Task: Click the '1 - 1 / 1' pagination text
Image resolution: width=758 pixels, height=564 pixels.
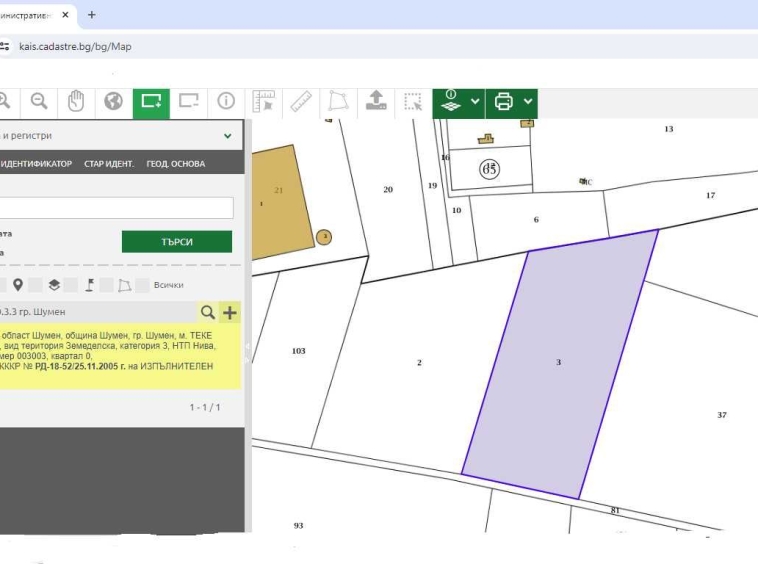Action: pyautogui.click(x=205, y=407)
